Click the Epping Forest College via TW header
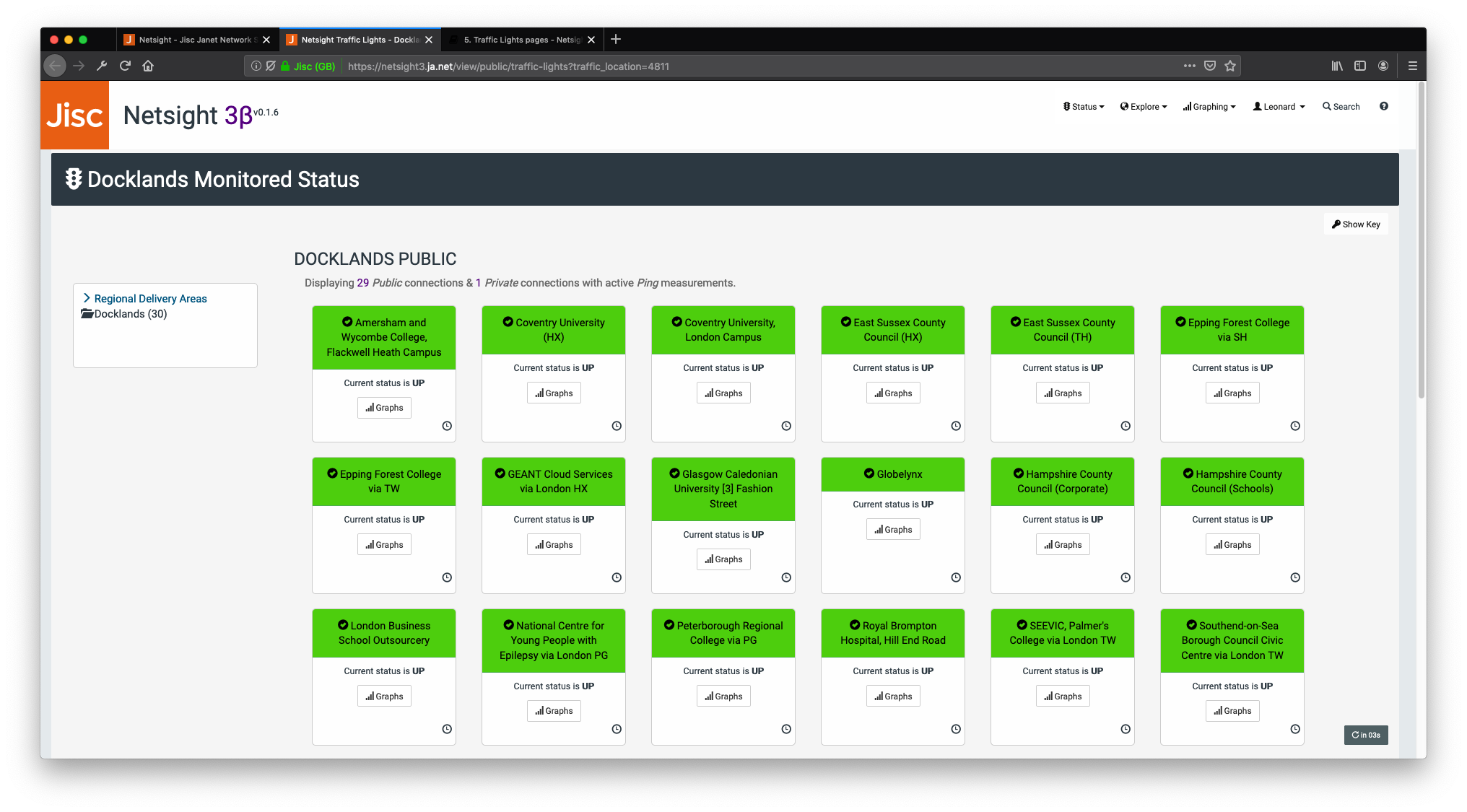This screenshot has height=812, width=1467. (384, 481)
